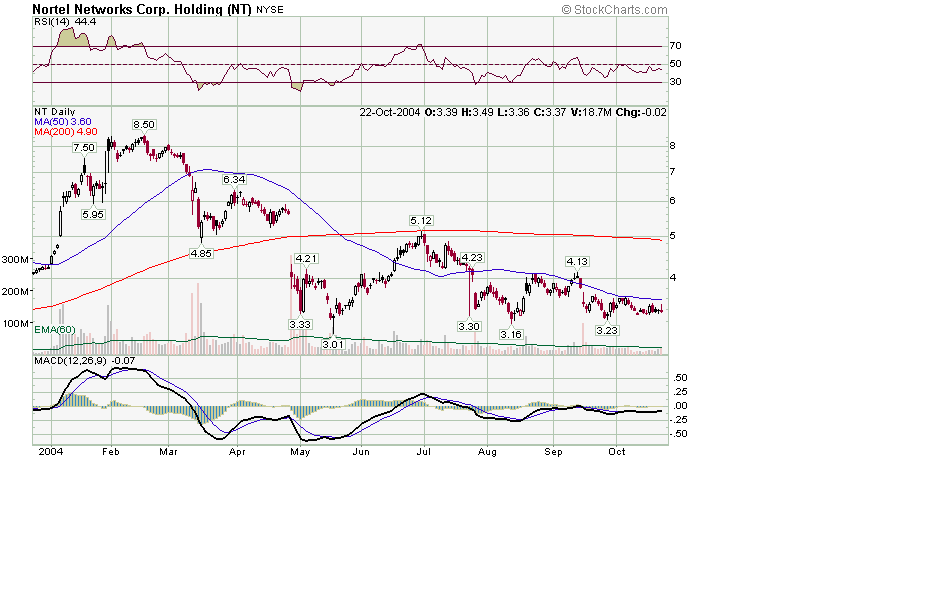Click the '7.50' price annotation

(x=84, y=148)
